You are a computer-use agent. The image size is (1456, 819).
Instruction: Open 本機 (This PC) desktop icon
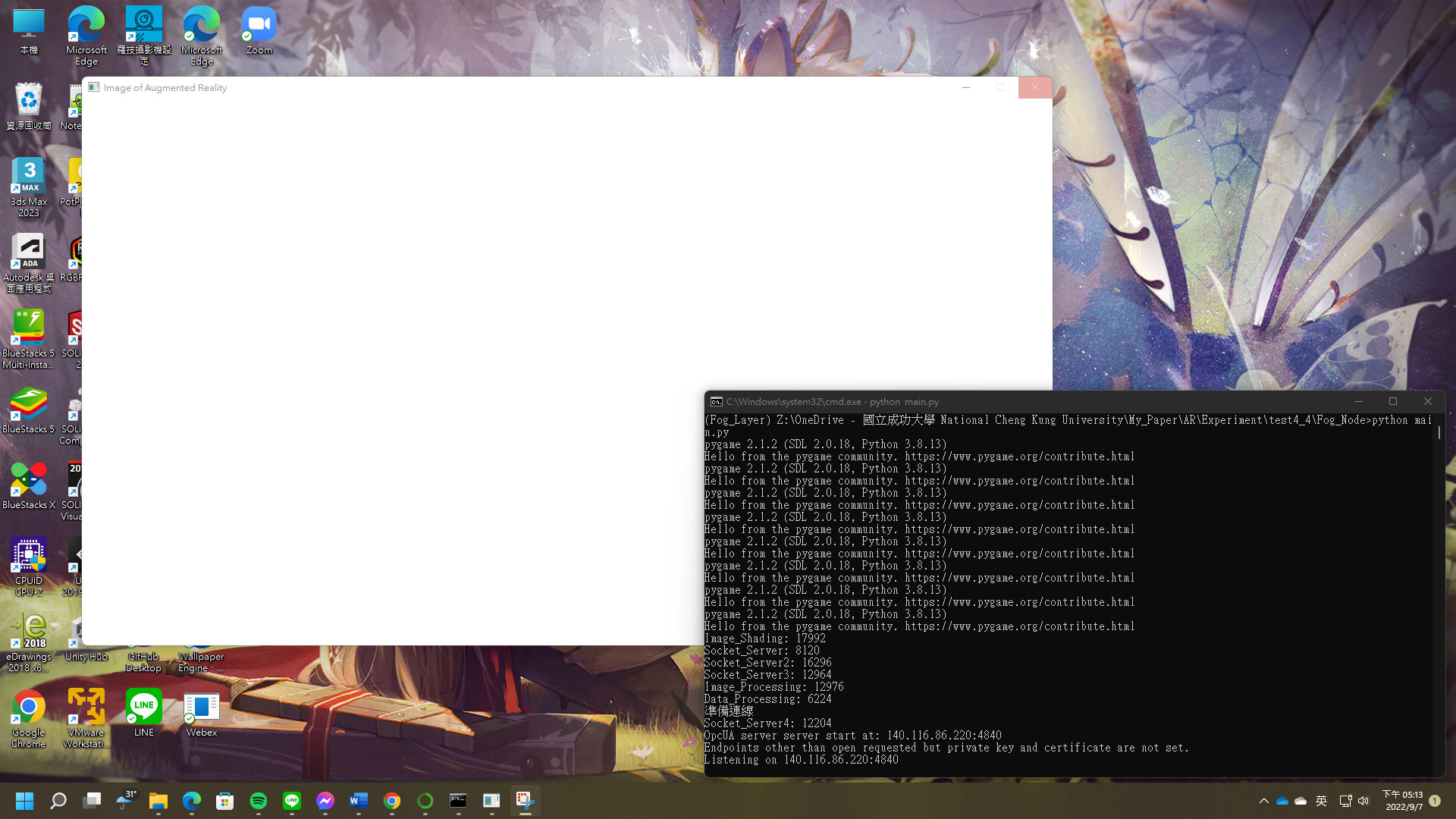(x=29, y=31)
